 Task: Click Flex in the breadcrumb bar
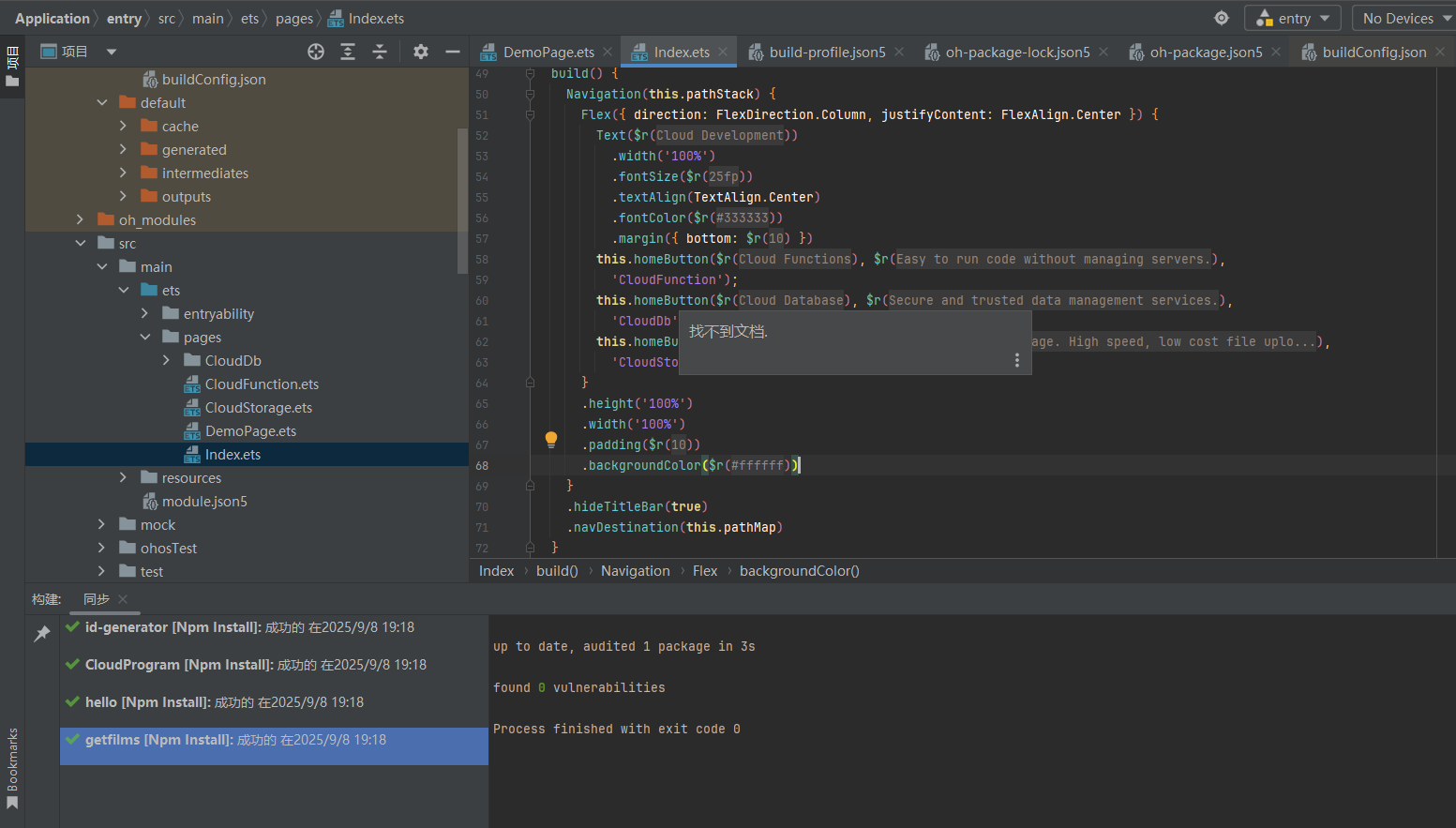pos(705,571)
